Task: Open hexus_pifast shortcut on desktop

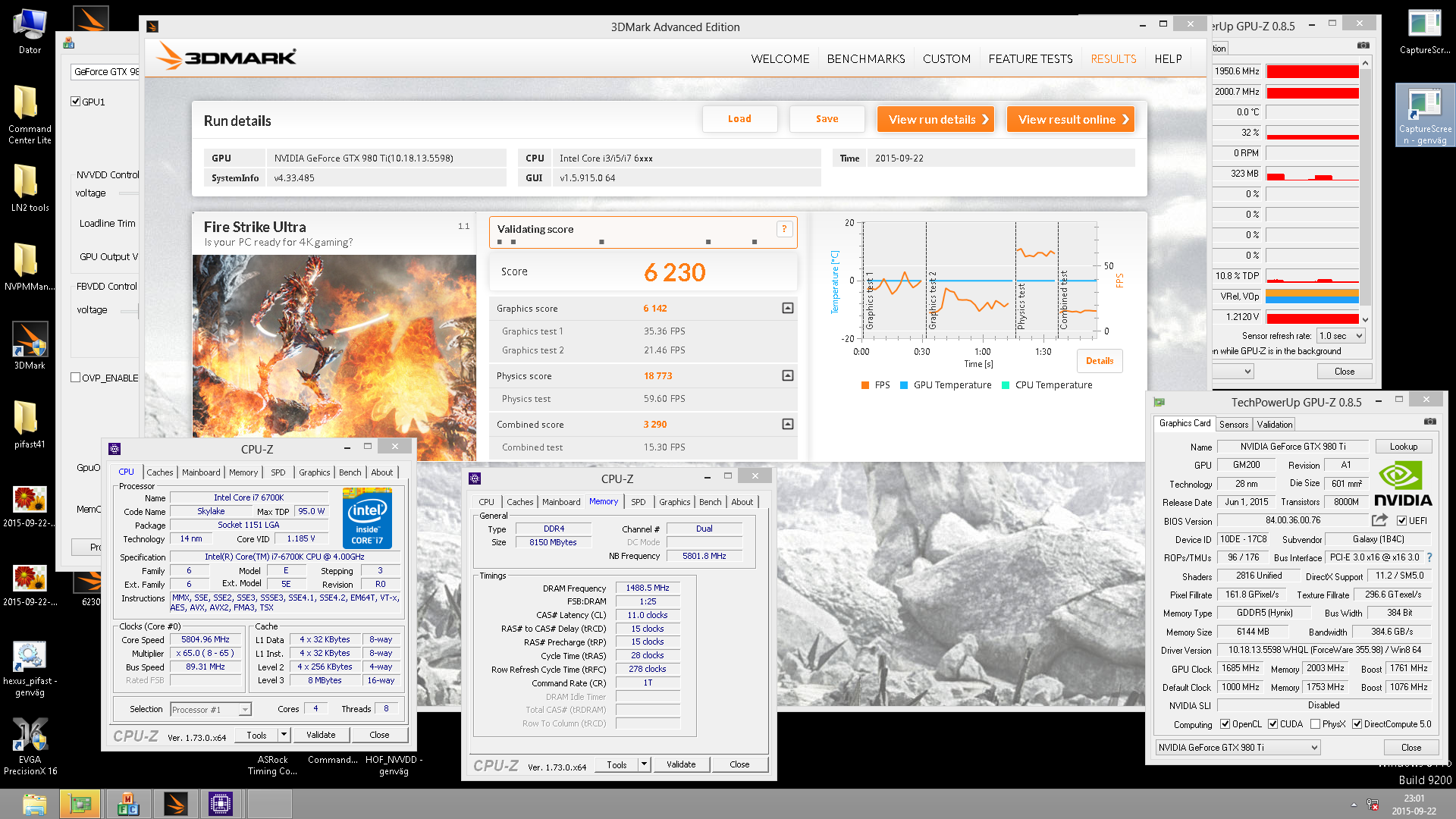Action: pos(30,667)
